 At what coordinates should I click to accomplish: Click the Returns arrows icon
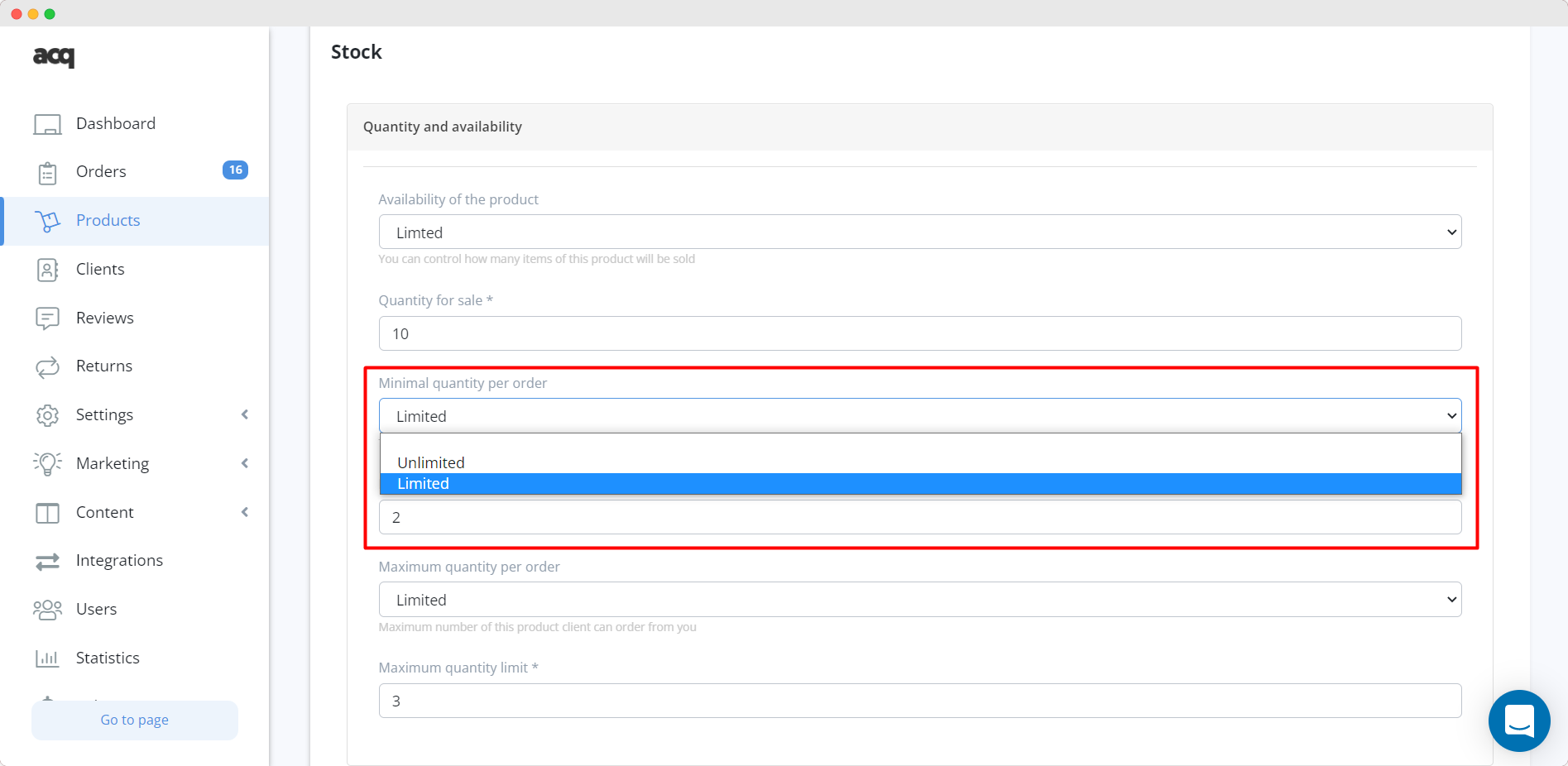(47, 366)
